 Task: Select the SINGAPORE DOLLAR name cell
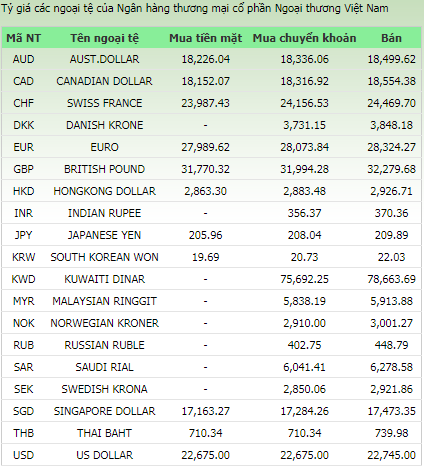(104, 411)
